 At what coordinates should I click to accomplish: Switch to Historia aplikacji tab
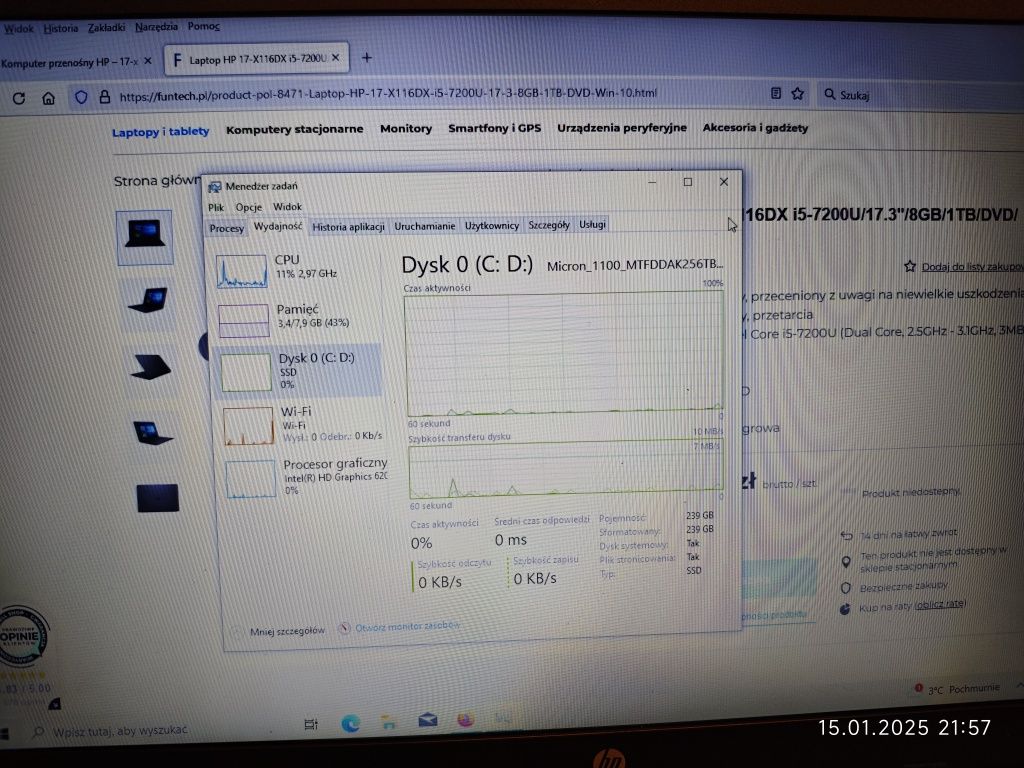point(348,227)
